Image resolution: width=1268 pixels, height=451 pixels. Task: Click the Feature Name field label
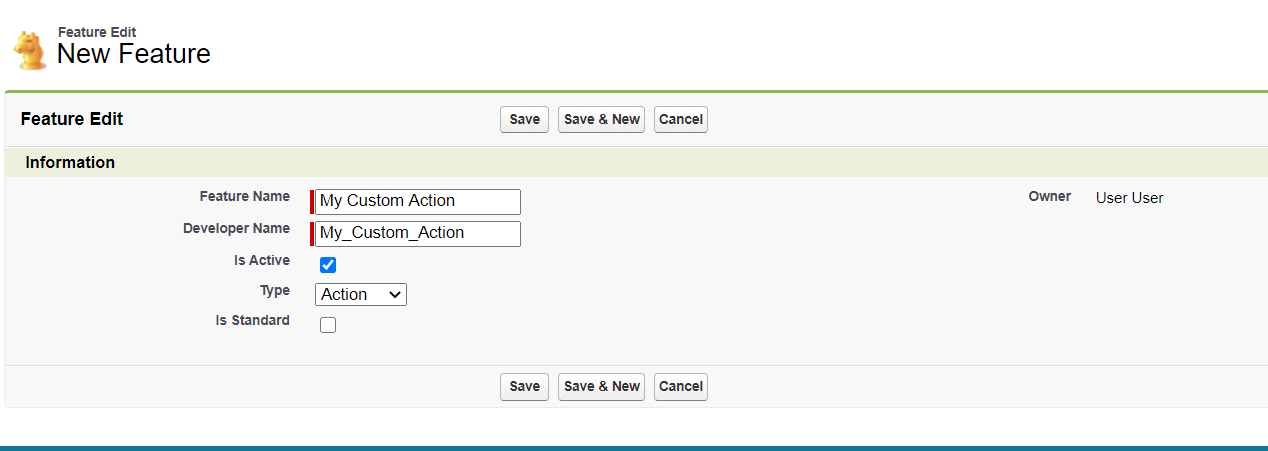point(244,196)
